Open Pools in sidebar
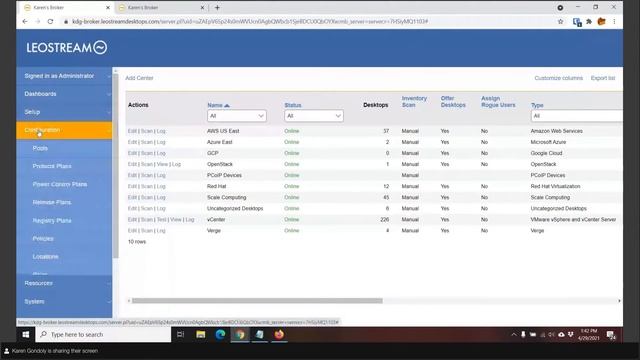 (40, 148)
